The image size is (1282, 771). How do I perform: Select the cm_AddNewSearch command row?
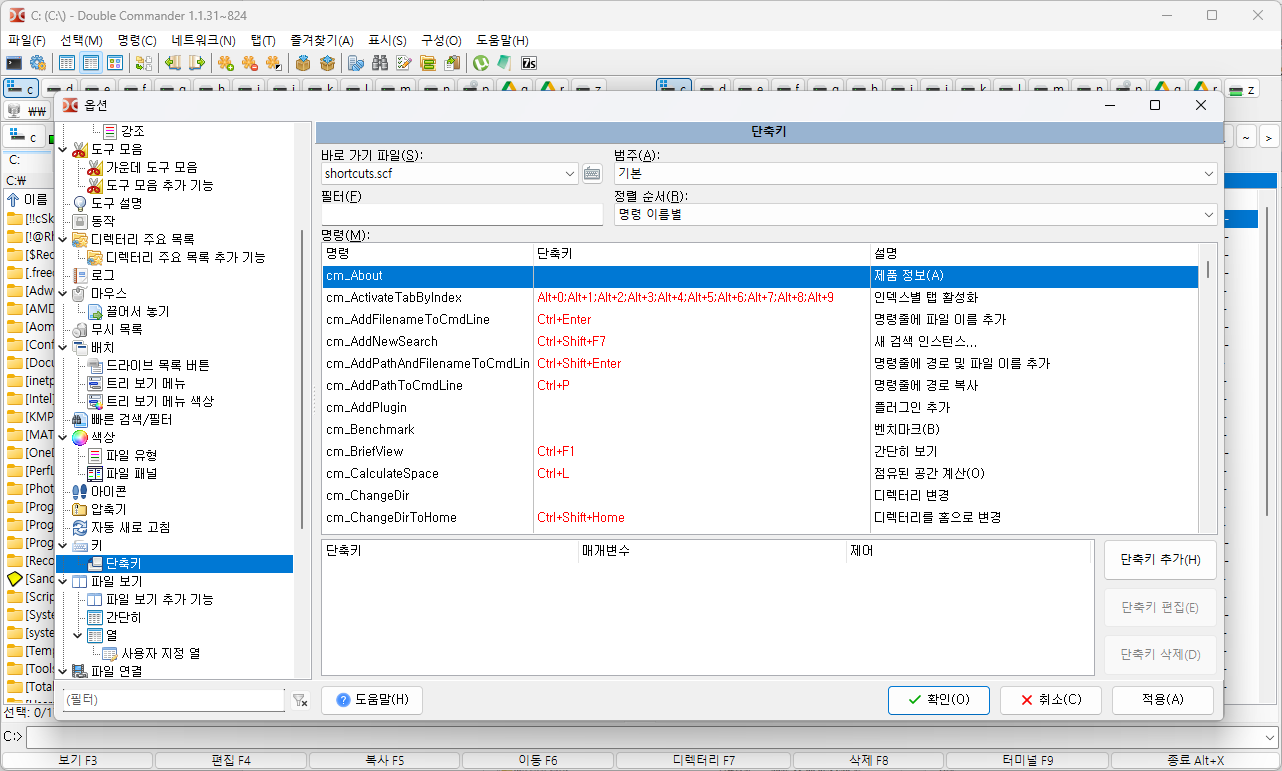(x=761, y=341)
